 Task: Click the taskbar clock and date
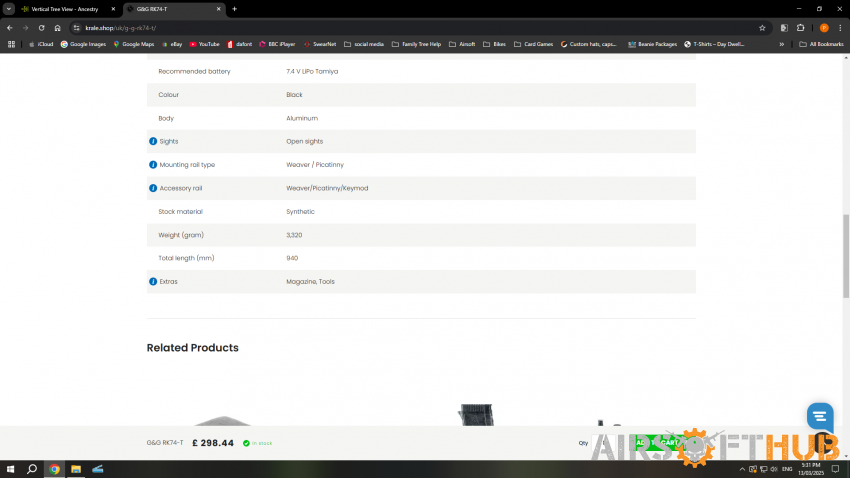(x=810, y=469)
